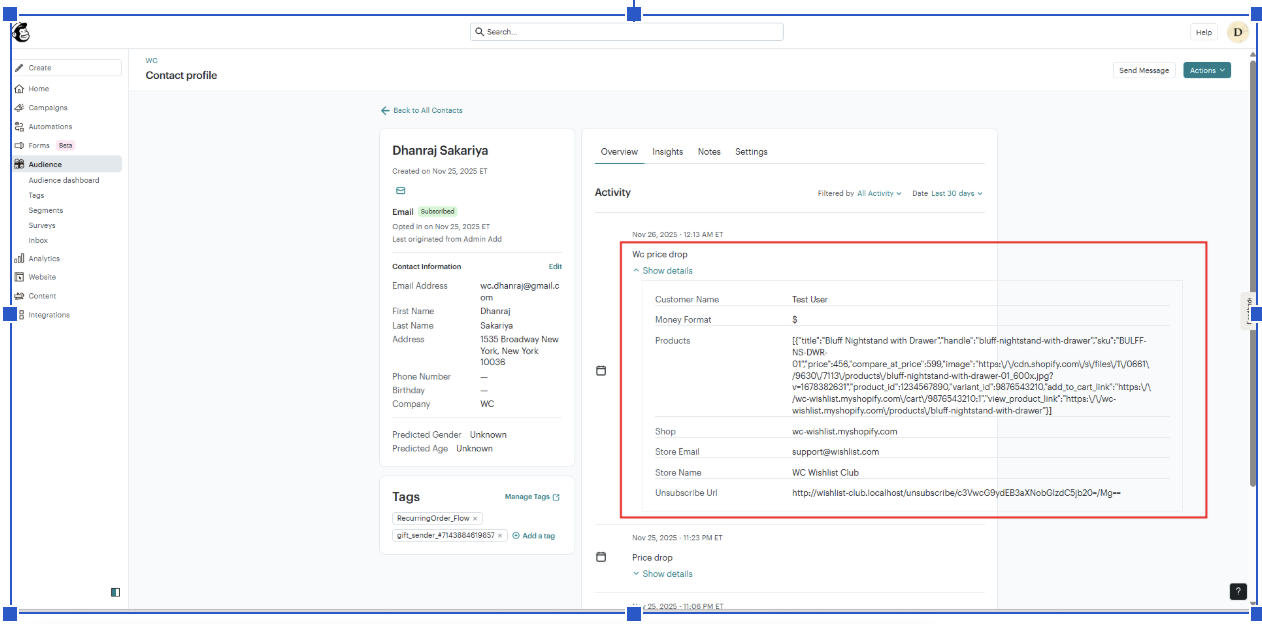Open Segments in the sidebar
The width and height of the screenshot is (1262, 624).
tap(46, 211)
